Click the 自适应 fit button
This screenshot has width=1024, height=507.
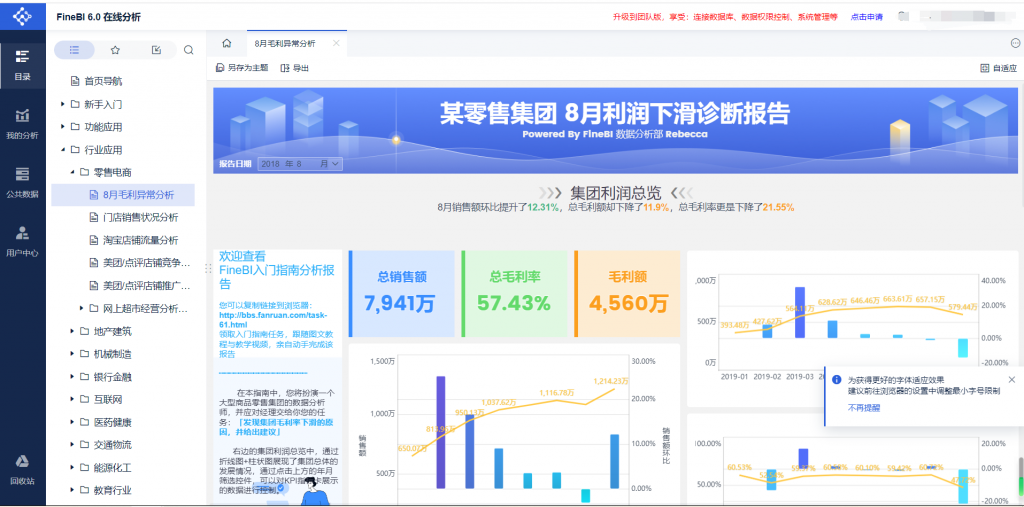click(999, 68)
